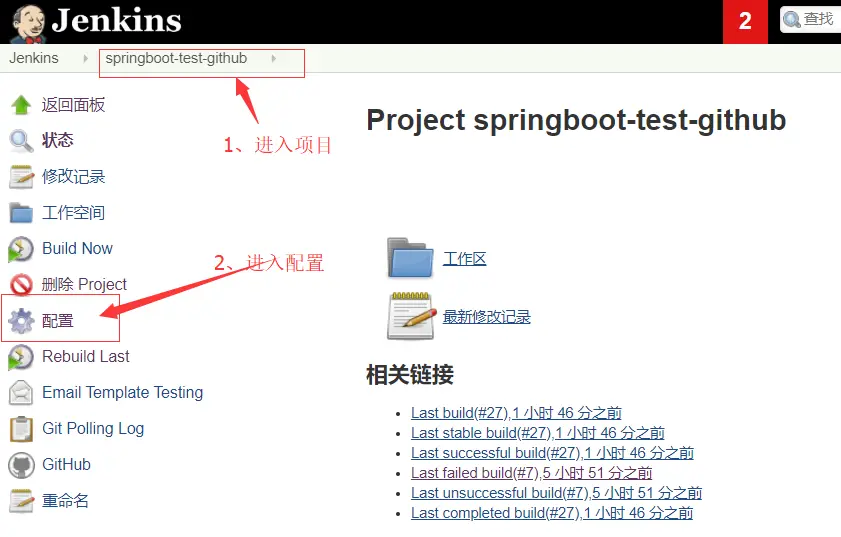Viewport: 841px width, 537px height.
Task: Open 修改记录 in the sidebar
Action: (x=73, y=176)
